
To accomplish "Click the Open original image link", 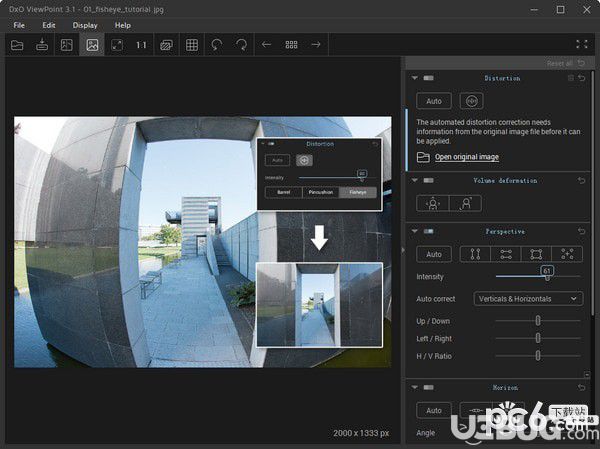I will click(467, 157).
